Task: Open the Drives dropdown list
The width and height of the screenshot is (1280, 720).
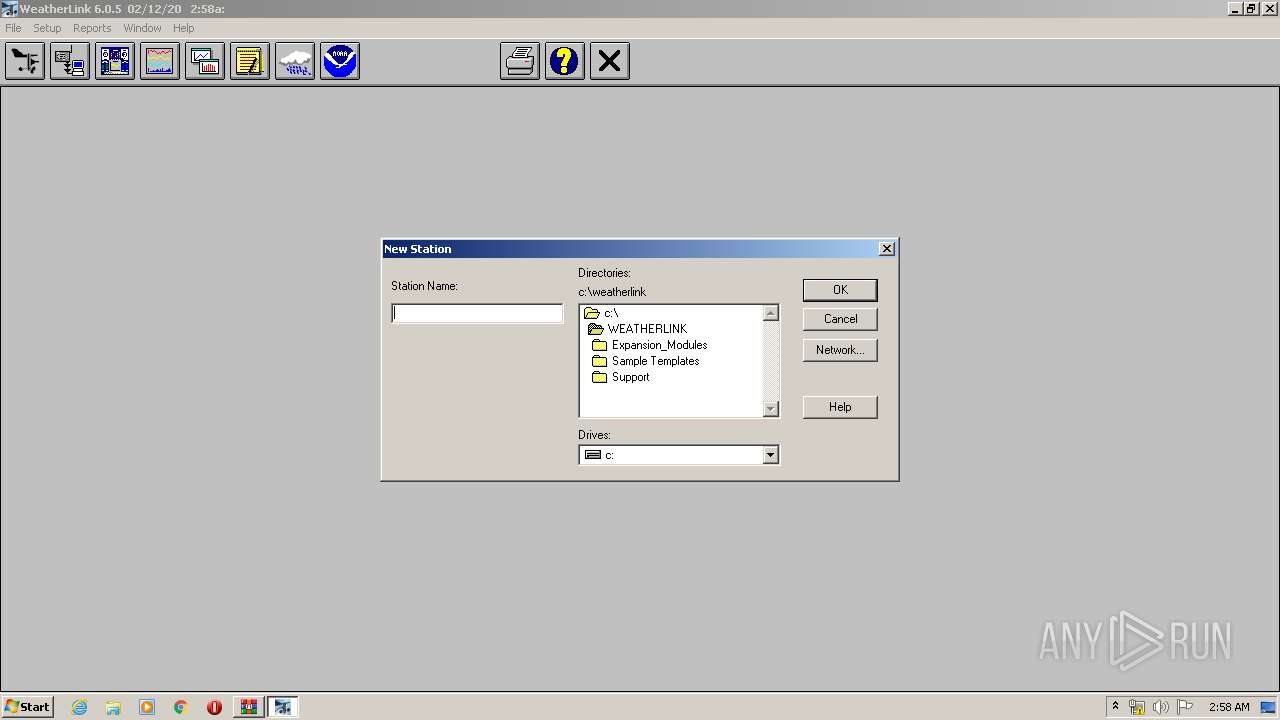Action: pyautogui.click(x=770, y=455)
